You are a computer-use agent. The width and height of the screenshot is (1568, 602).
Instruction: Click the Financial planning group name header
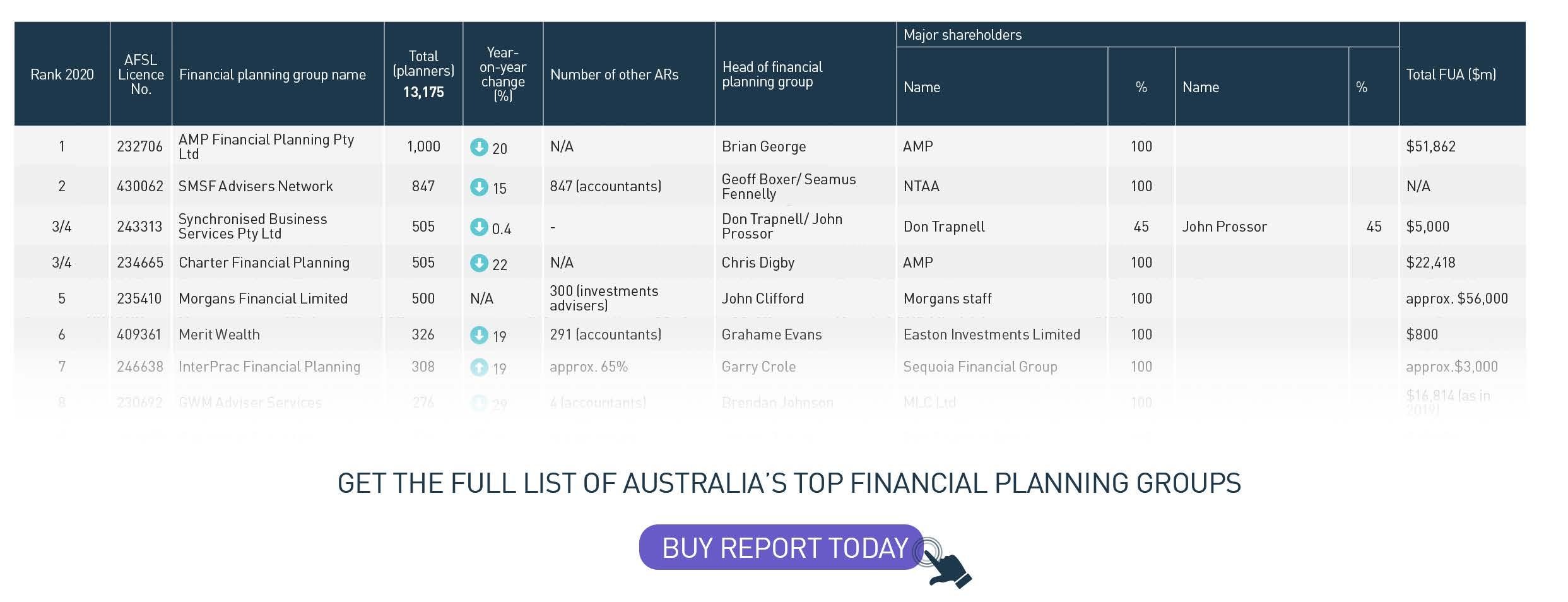coord(273,74)
